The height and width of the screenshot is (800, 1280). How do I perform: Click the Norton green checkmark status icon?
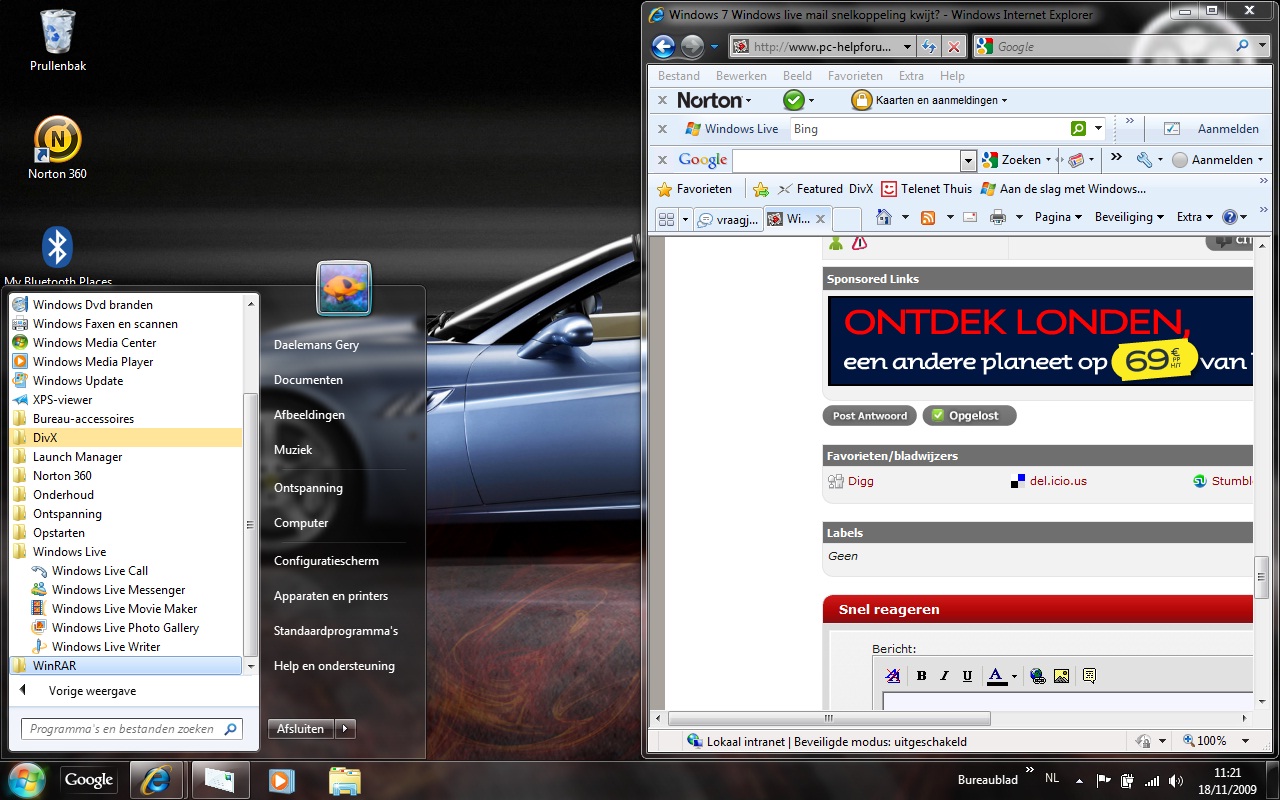tap(794, 100)
